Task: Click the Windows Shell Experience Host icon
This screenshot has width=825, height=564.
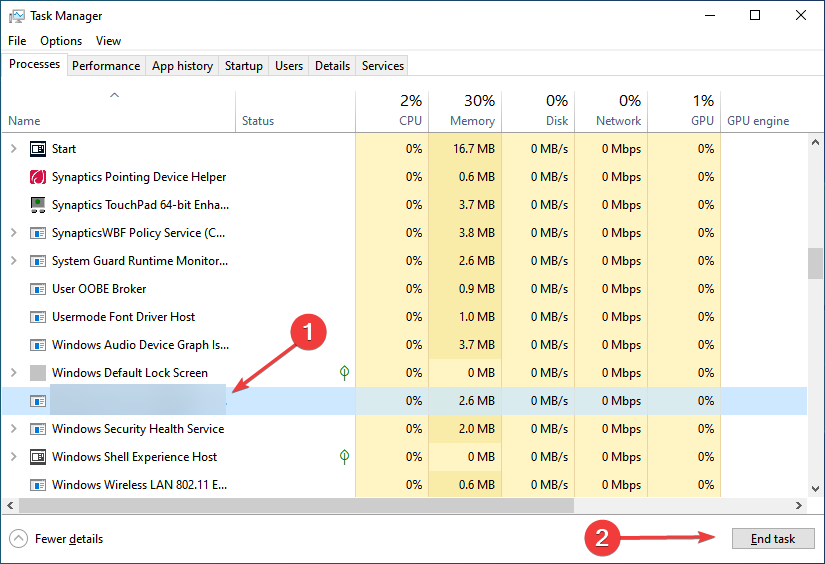Action: point(38,457)
